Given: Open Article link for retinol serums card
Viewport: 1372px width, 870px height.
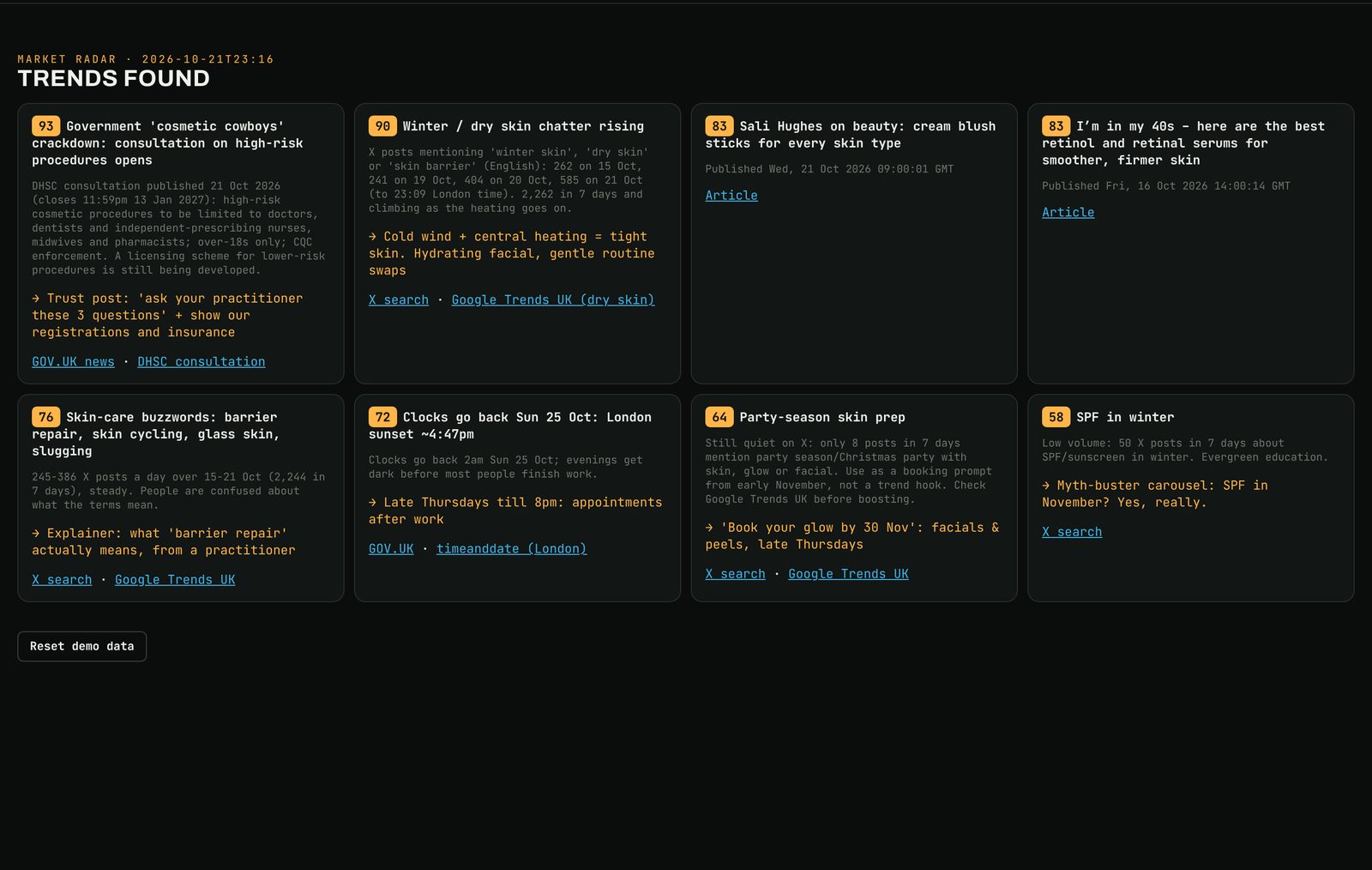Looking at the screenshot, I should pyautogui.click(x=1068, y=213).
